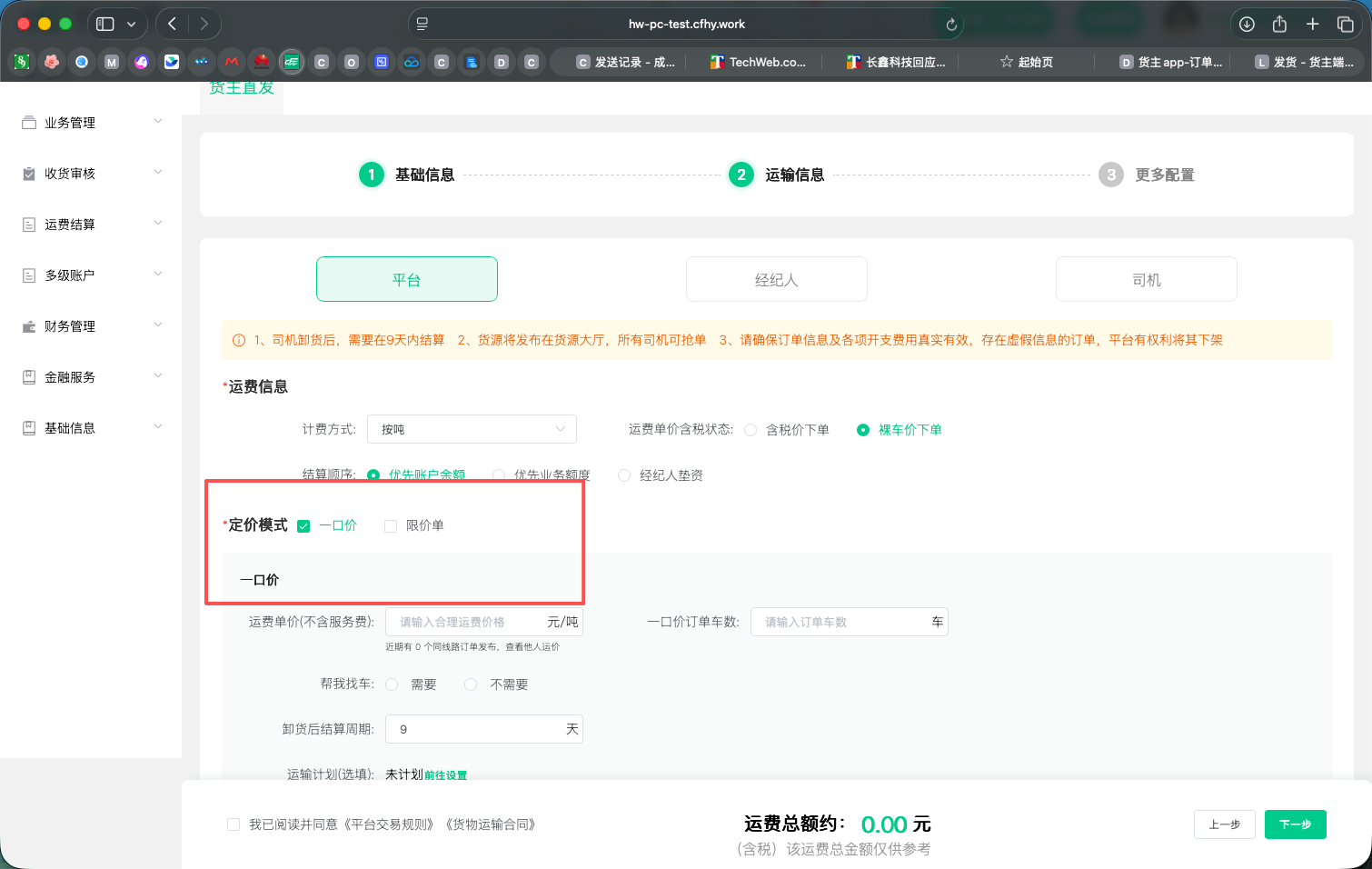Select the 经纪人 option button
This screenshot has height=869, width=1372.
(x=777, y=279)
